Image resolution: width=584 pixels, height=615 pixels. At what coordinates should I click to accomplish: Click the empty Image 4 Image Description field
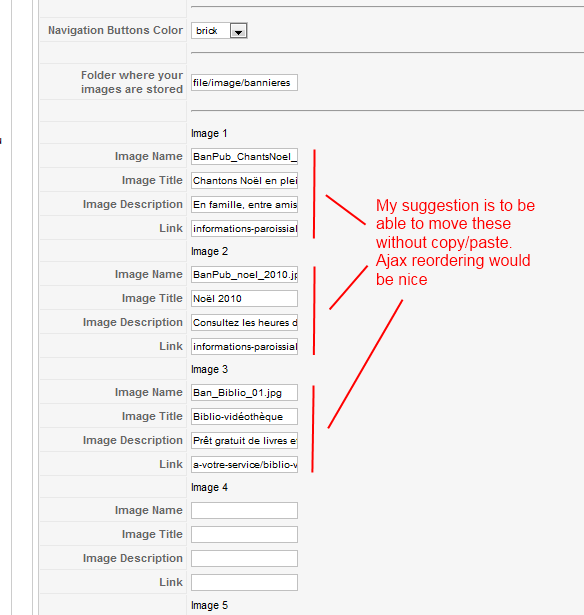coord(244,559)
